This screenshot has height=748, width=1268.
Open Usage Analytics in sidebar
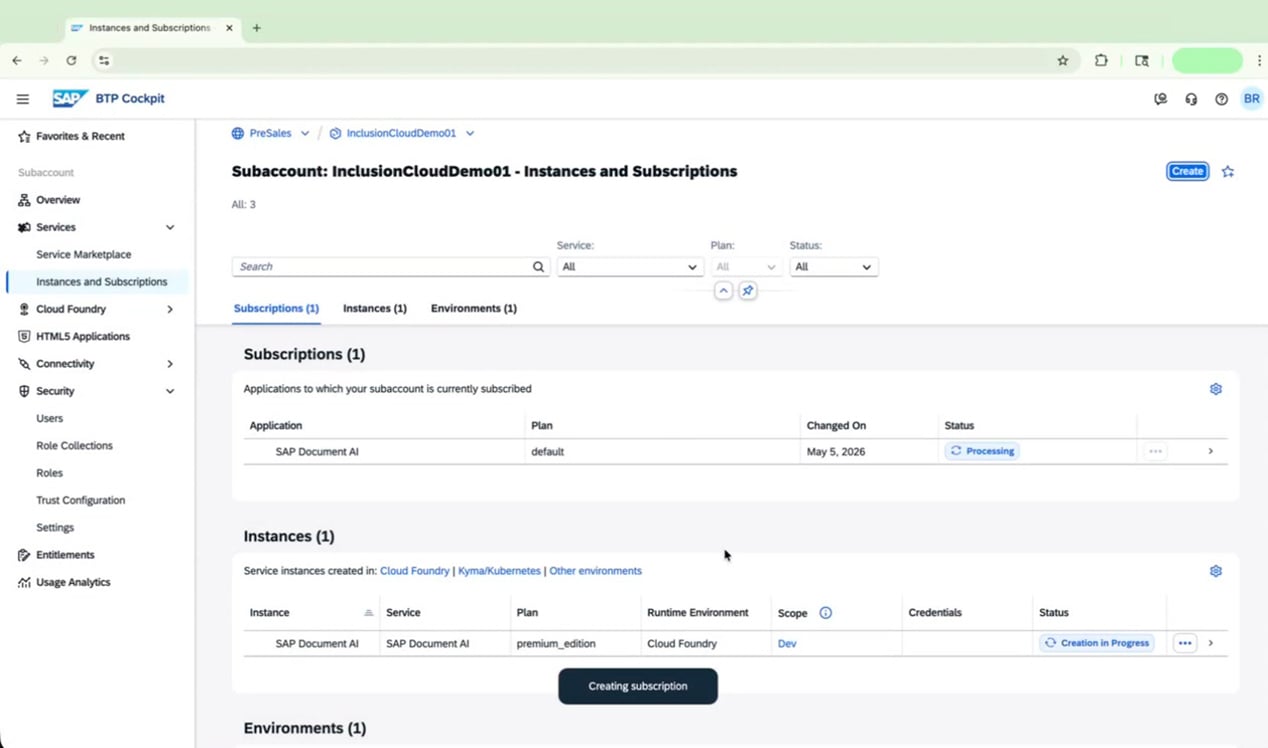73,582
